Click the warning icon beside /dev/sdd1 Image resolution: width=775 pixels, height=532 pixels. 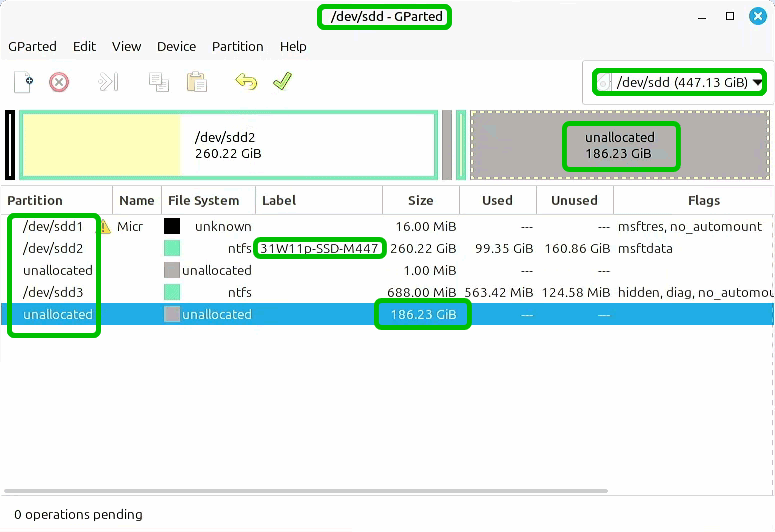[x=103, y=227]
